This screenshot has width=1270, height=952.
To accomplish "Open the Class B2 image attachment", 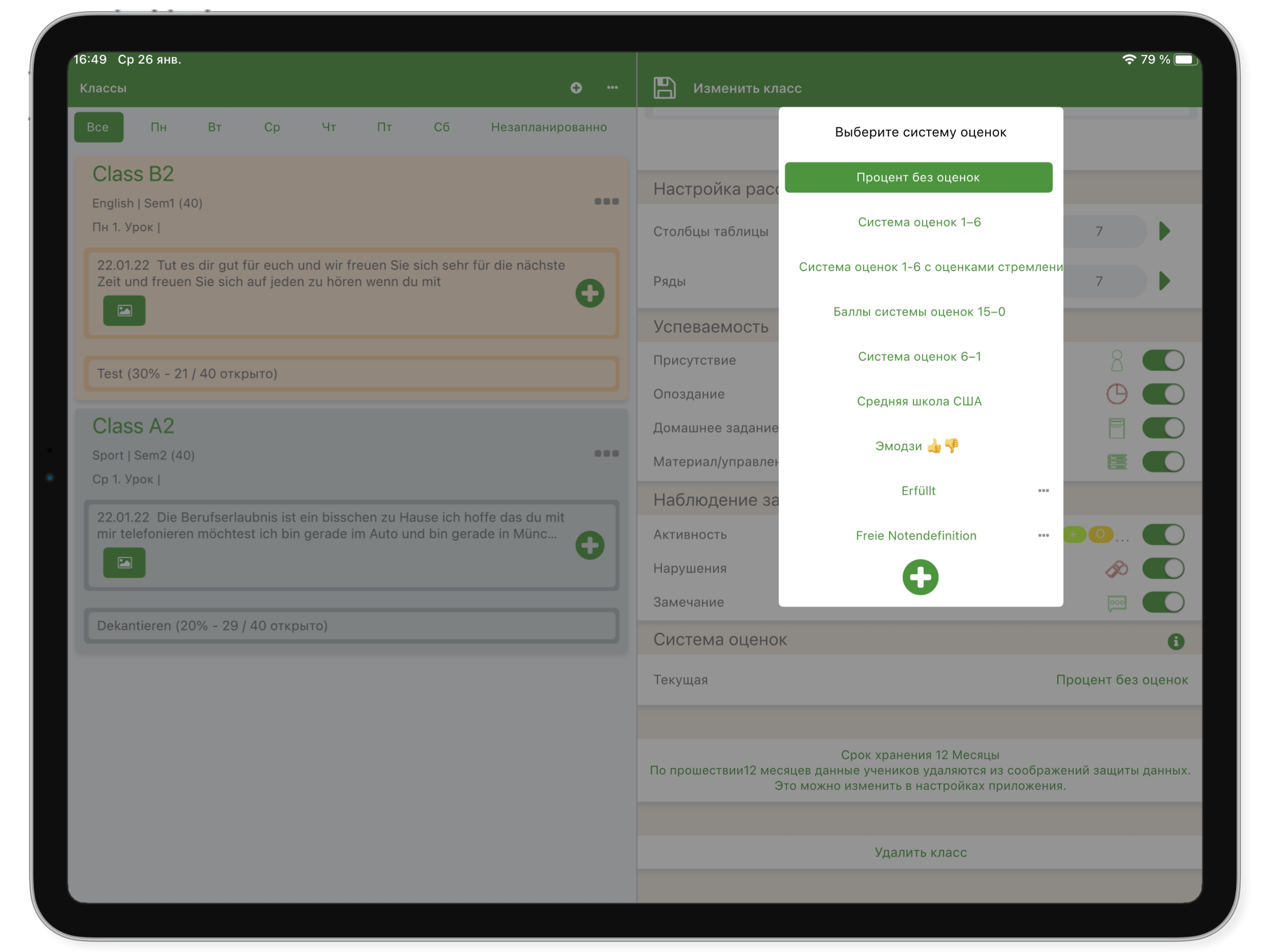I will (124, 311).
